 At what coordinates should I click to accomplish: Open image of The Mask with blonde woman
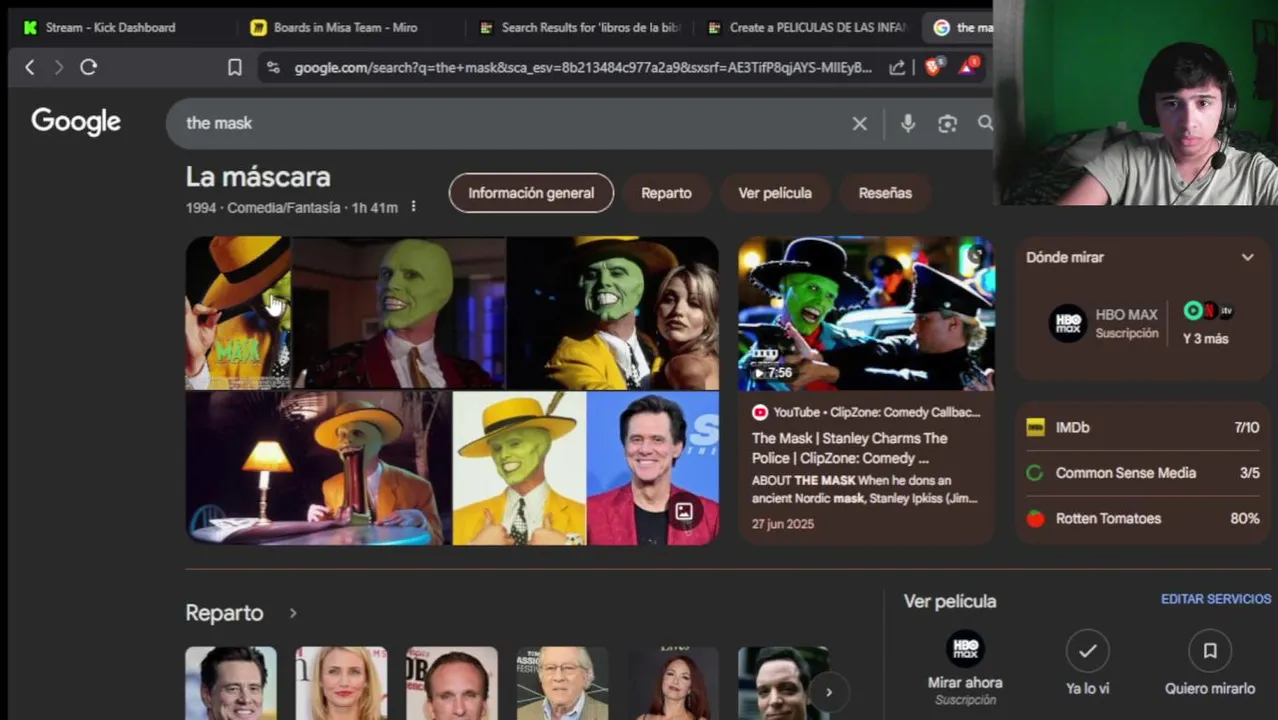pyautogui.click(x=612, y=313)
